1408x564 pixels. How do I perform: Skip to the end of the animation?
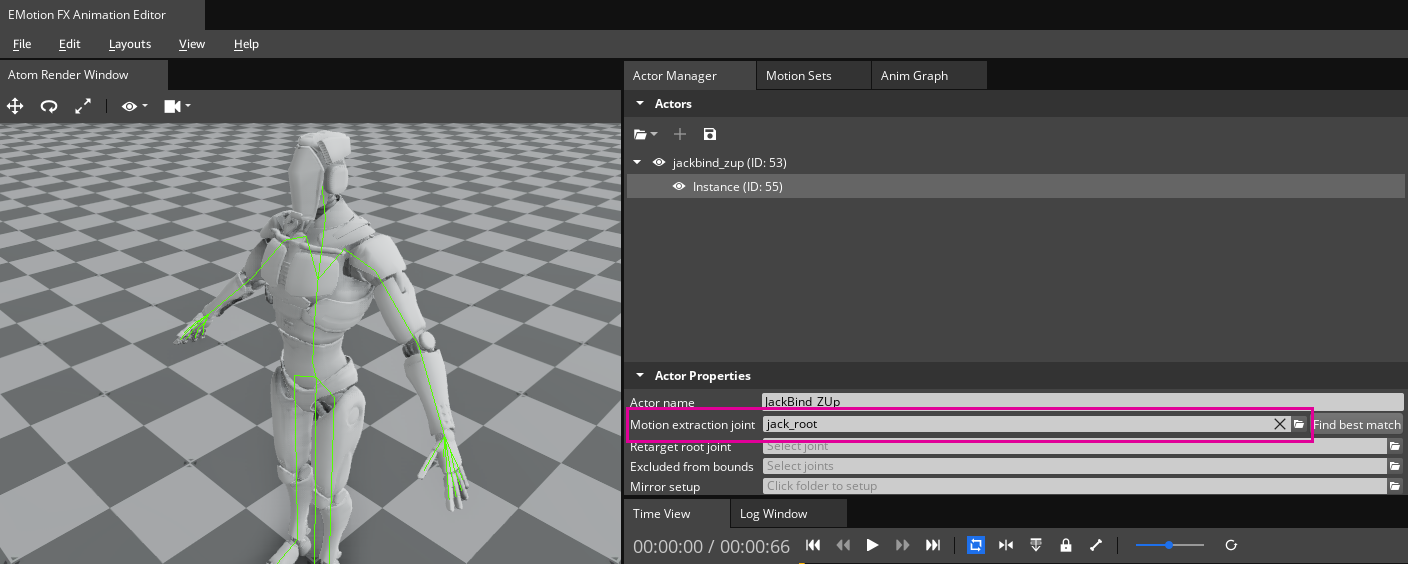pos(933,545)
